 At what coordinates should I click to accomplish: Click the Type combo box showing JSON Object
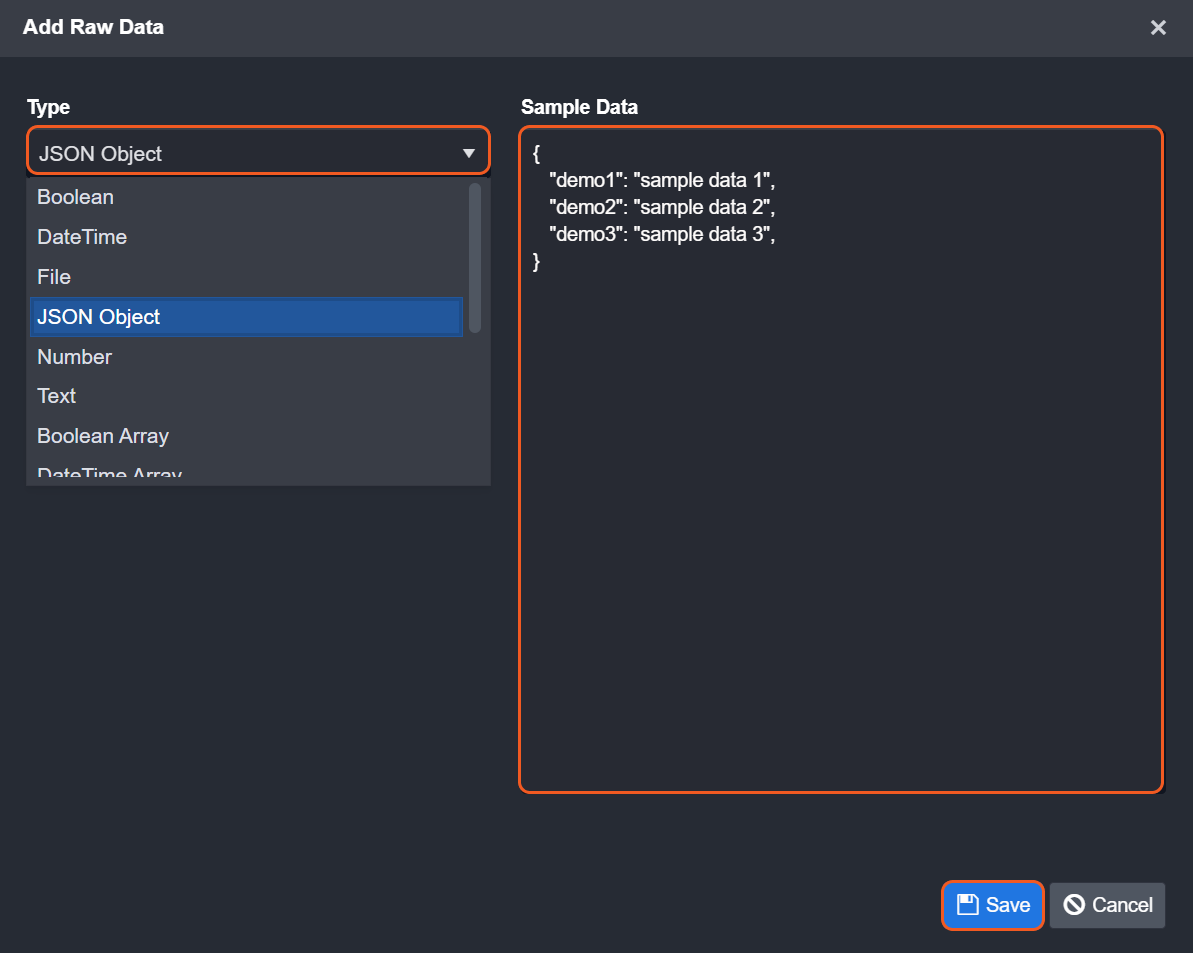tap(240, 153)
